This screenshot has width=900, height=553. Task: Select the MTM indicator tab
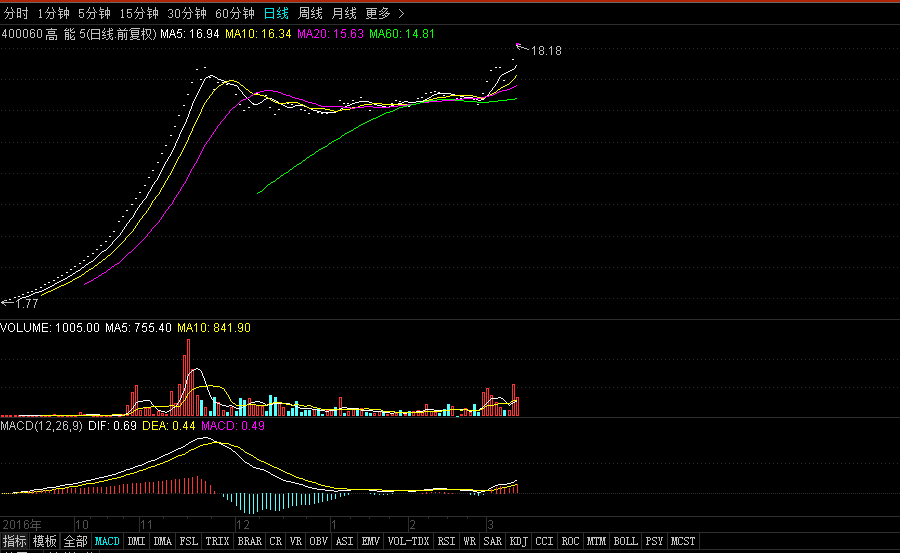pyautogui.click(x=596, y=541)
